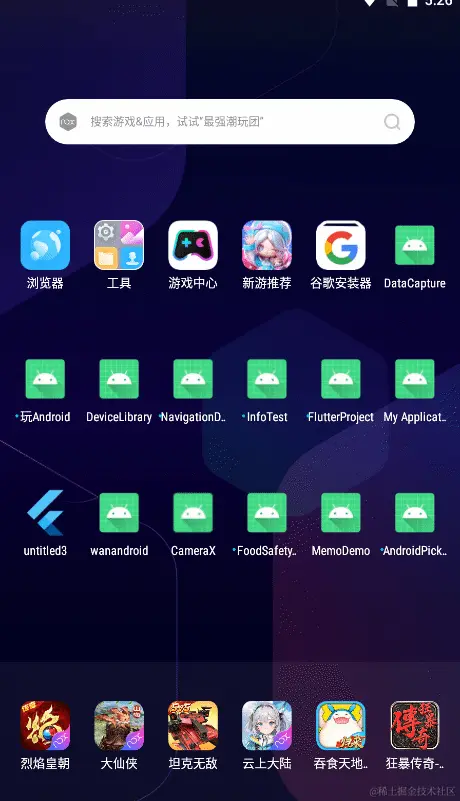Open the AndroidPick.. app
The width and height of the screenshot is (460, 801).
(415, 513)
